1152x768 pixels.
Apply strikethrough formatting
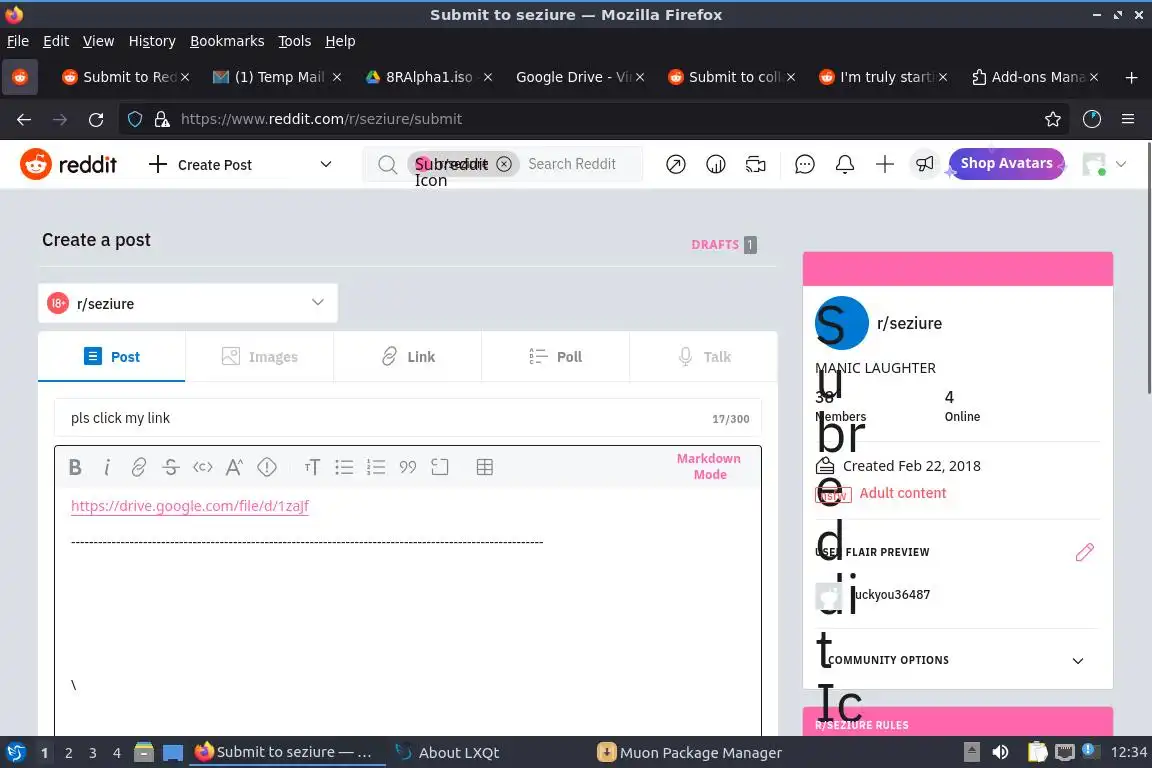(x=170, y=467)
